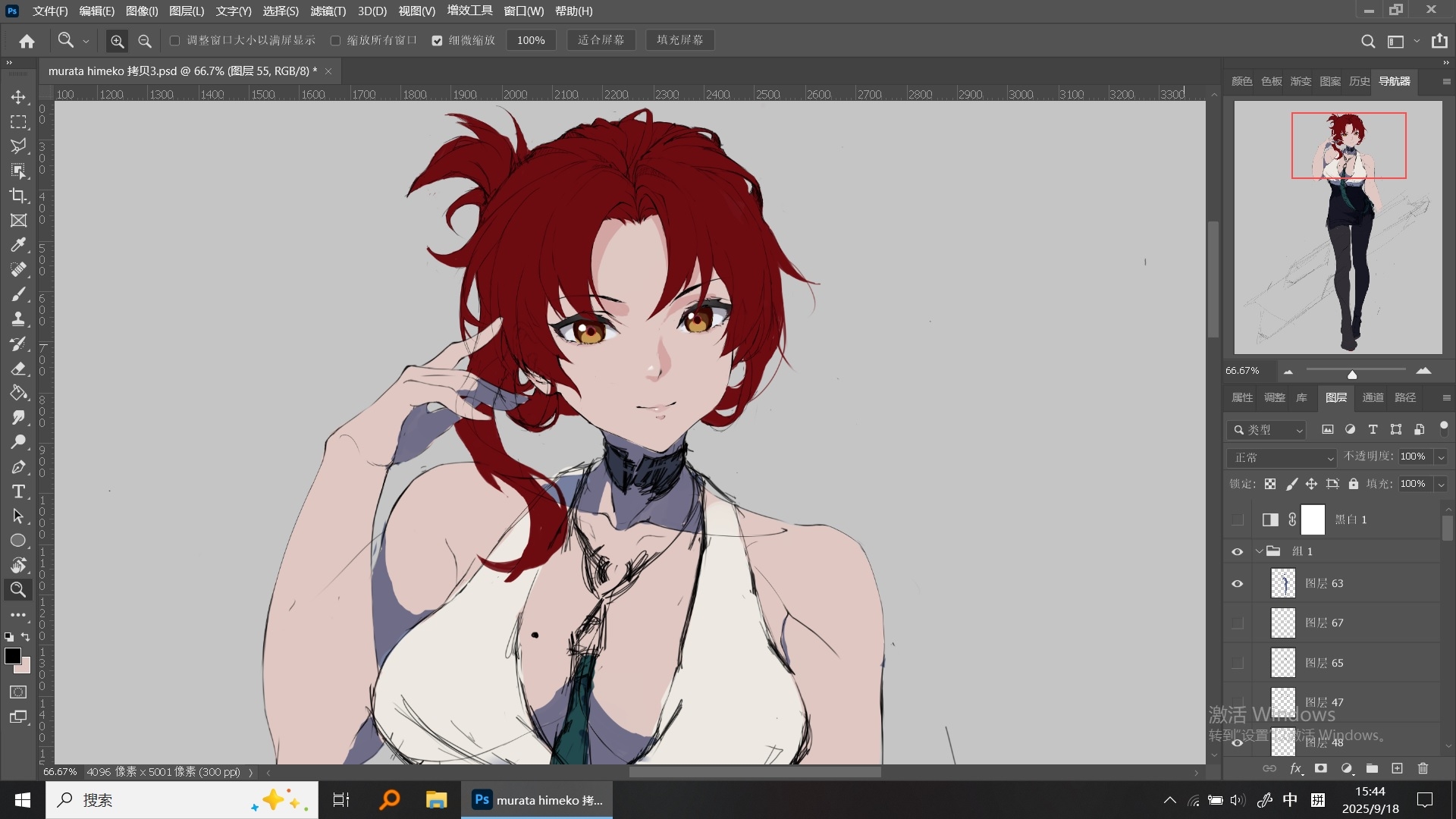This screenshot has width=1456, height=819.
Task: Select the Move tool
Action: tap(18, 97)
